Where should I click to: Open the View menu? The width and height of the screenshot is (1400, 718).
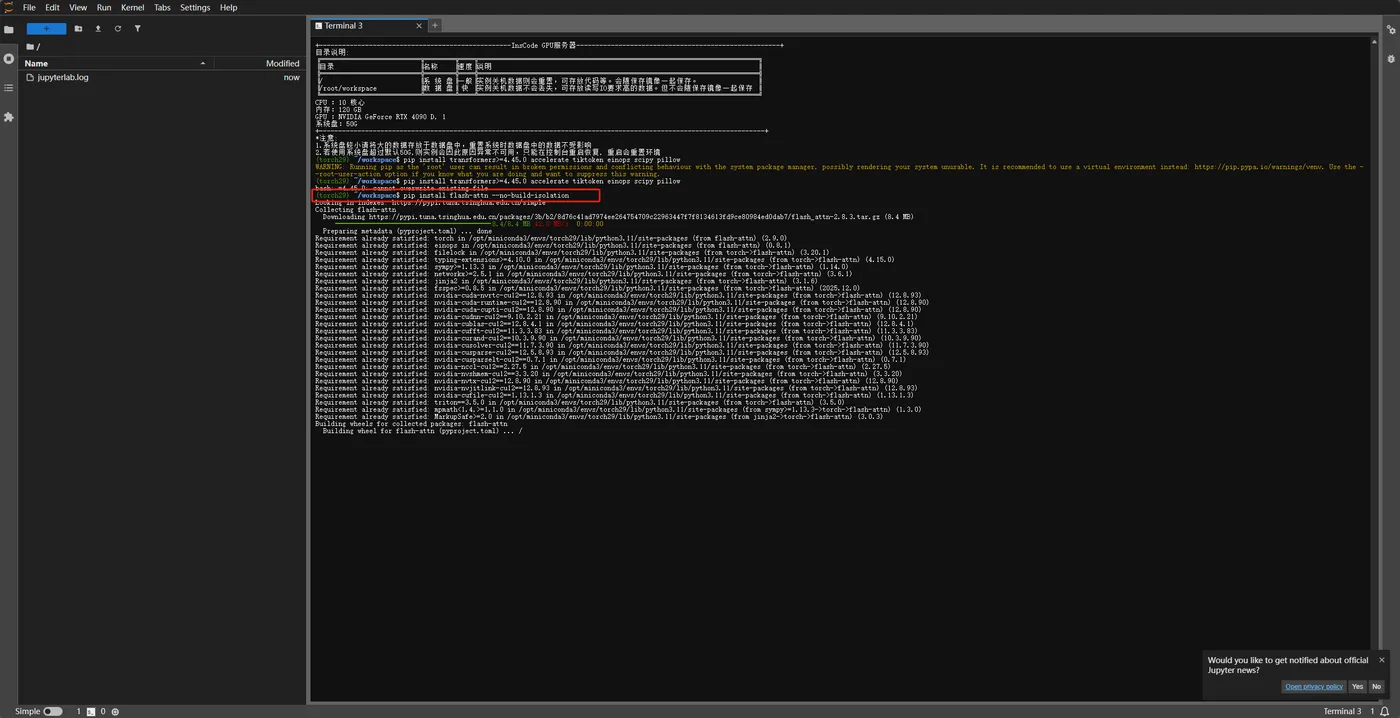78,7
